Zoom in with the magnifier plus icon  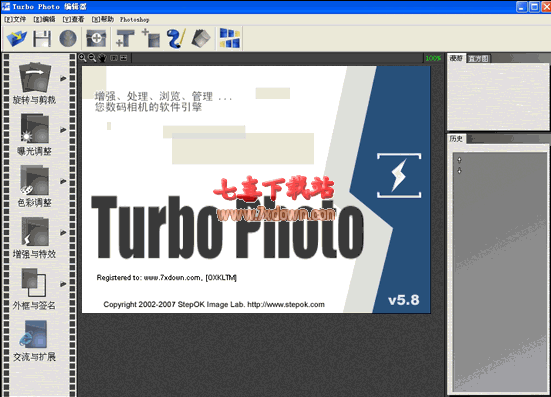82,58
